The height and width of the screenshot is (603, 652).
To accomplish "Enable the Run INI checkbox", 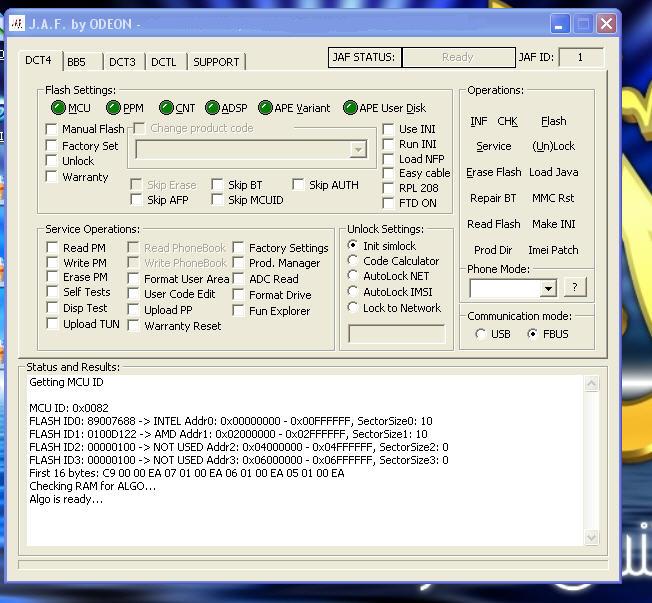I will point(388,144).
